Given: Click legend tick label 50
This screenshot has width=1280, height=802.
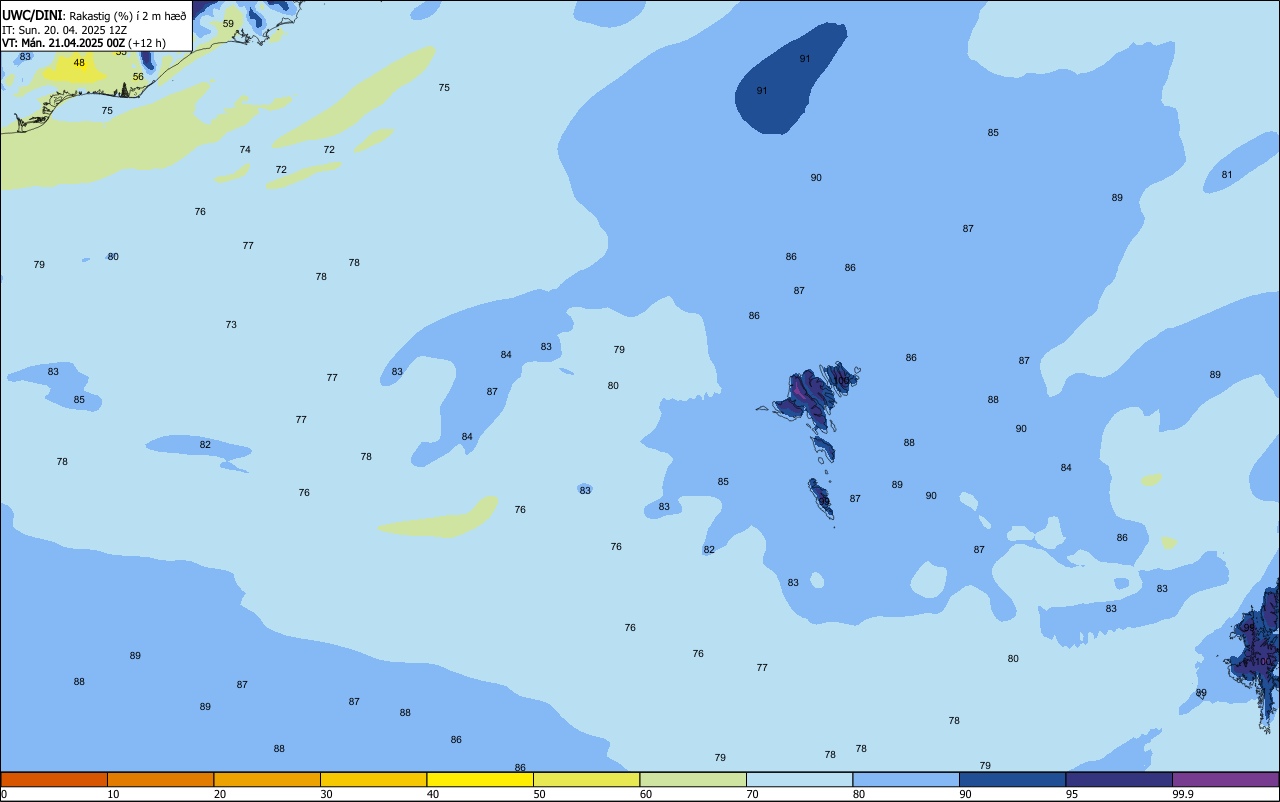Looking at the screenshot, I should point(539,794).
